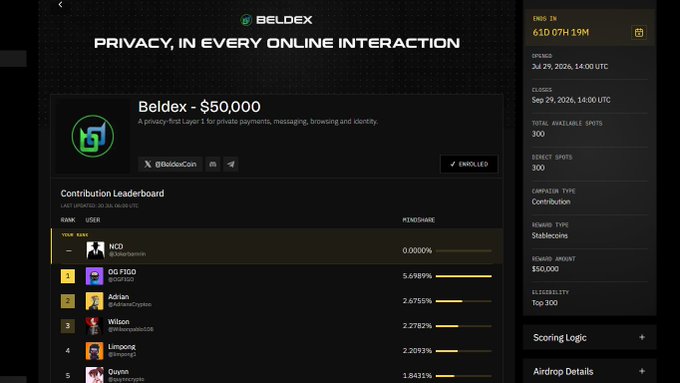Click the Jul 29, 2026 opened date
The width and height of the screenshot is (680, 383).
570,66
